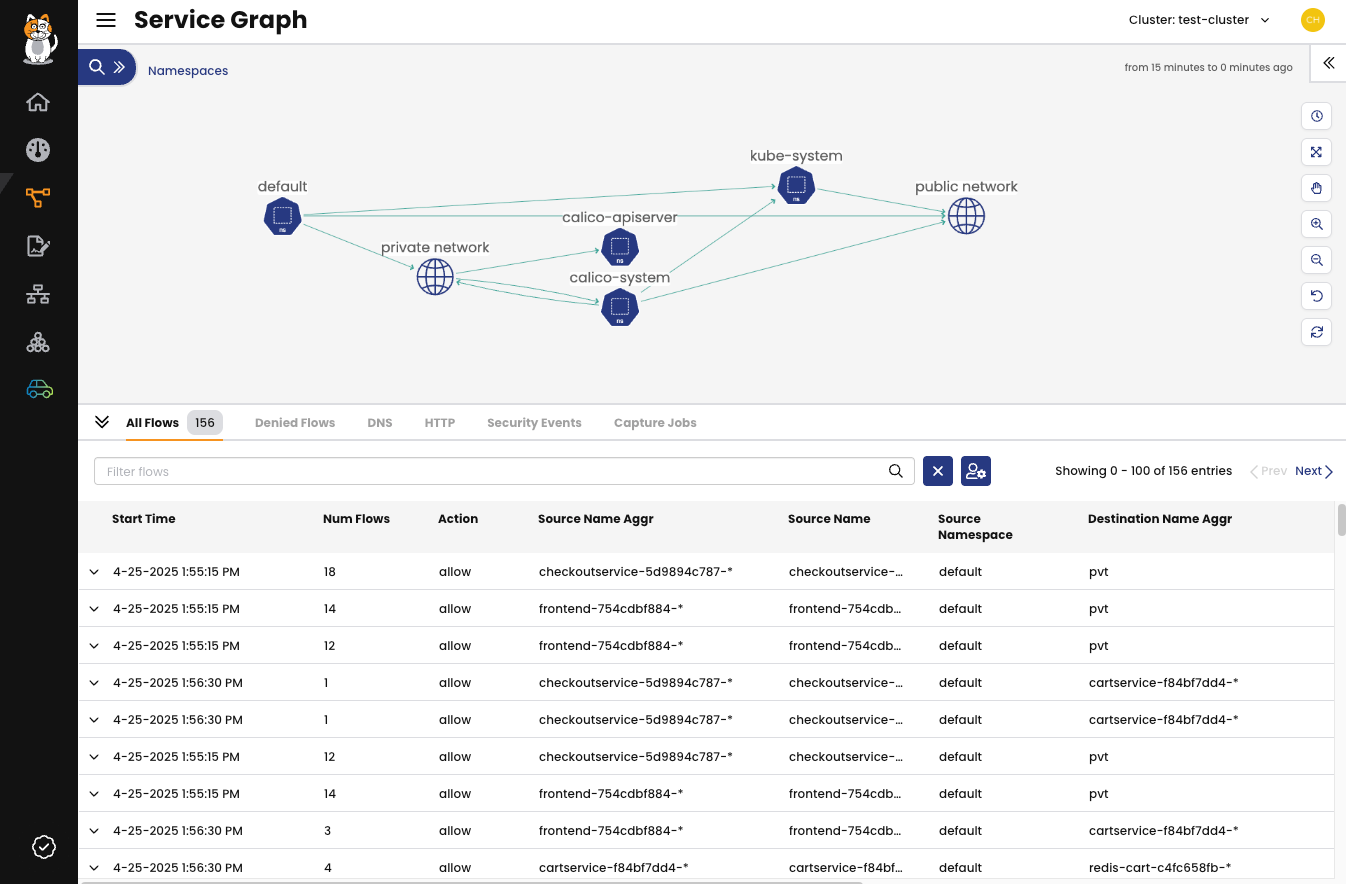Open the time range clock icon

pyautogui.click(x=1316, y=116)
